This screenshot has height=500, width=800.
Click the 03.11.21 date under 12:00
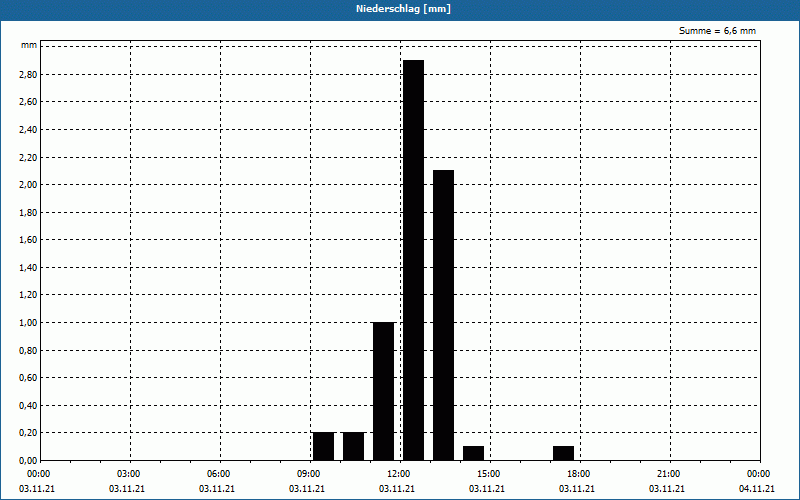[397, 489]
